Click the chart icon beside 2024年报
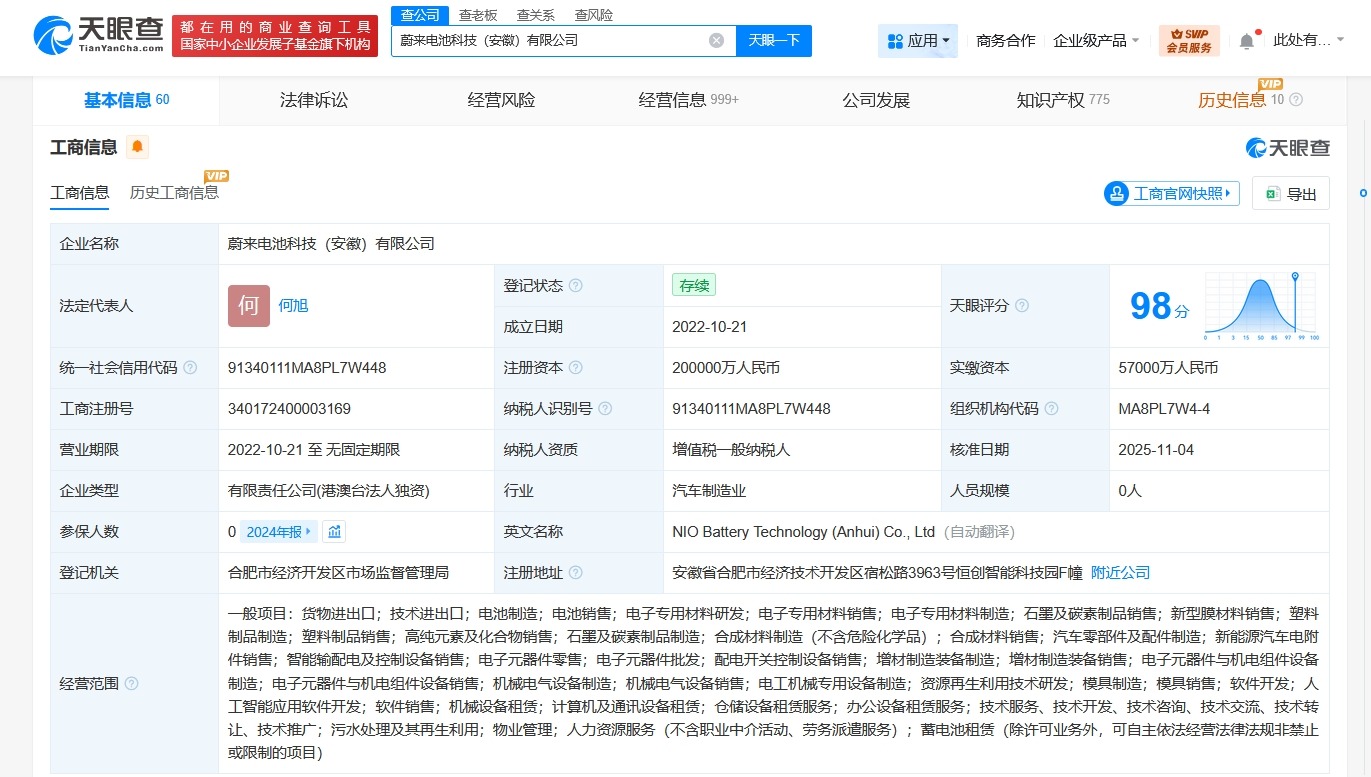1371x777 pixels. (x=334, y=531)
